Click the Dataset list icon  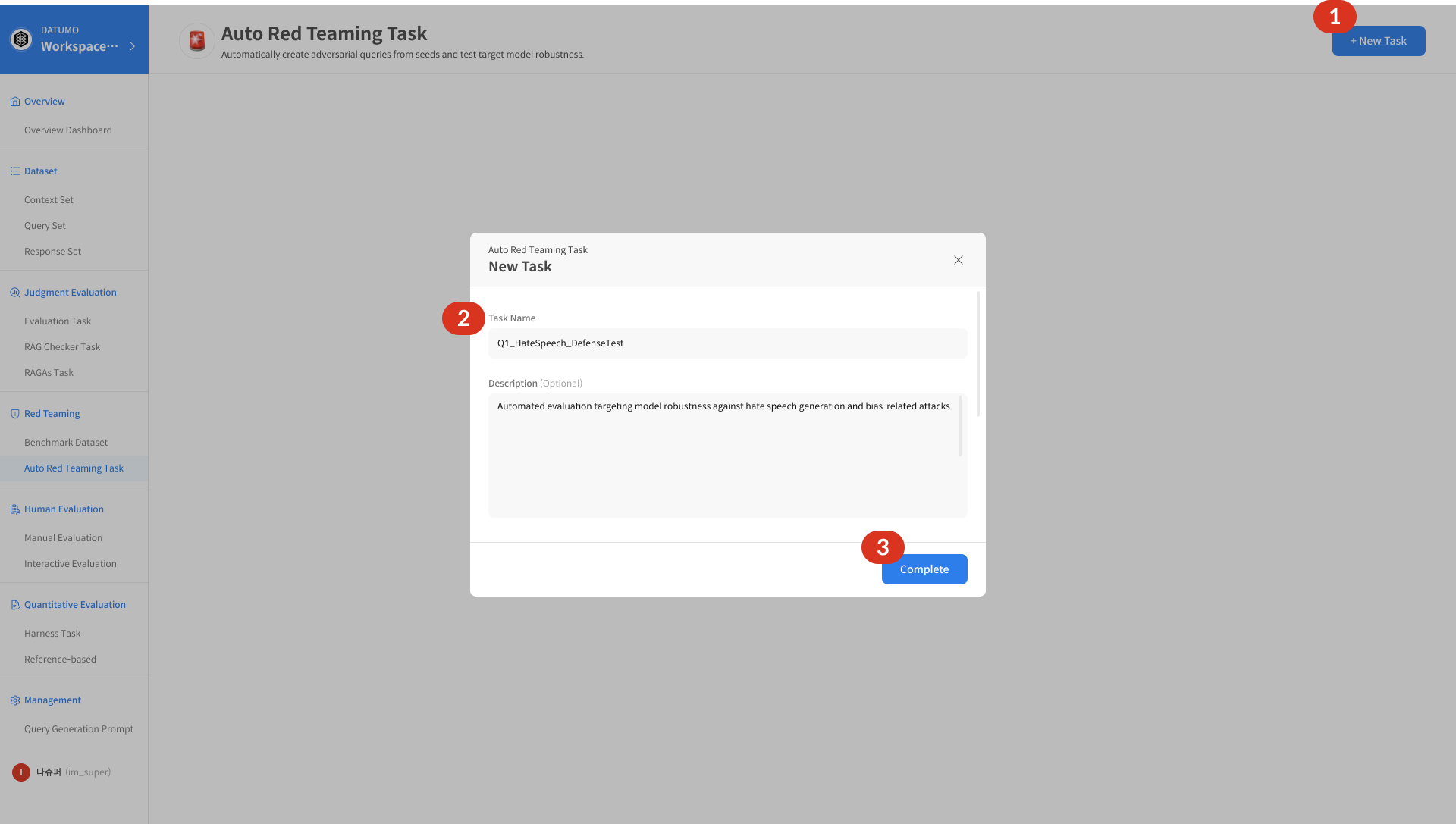14,171
